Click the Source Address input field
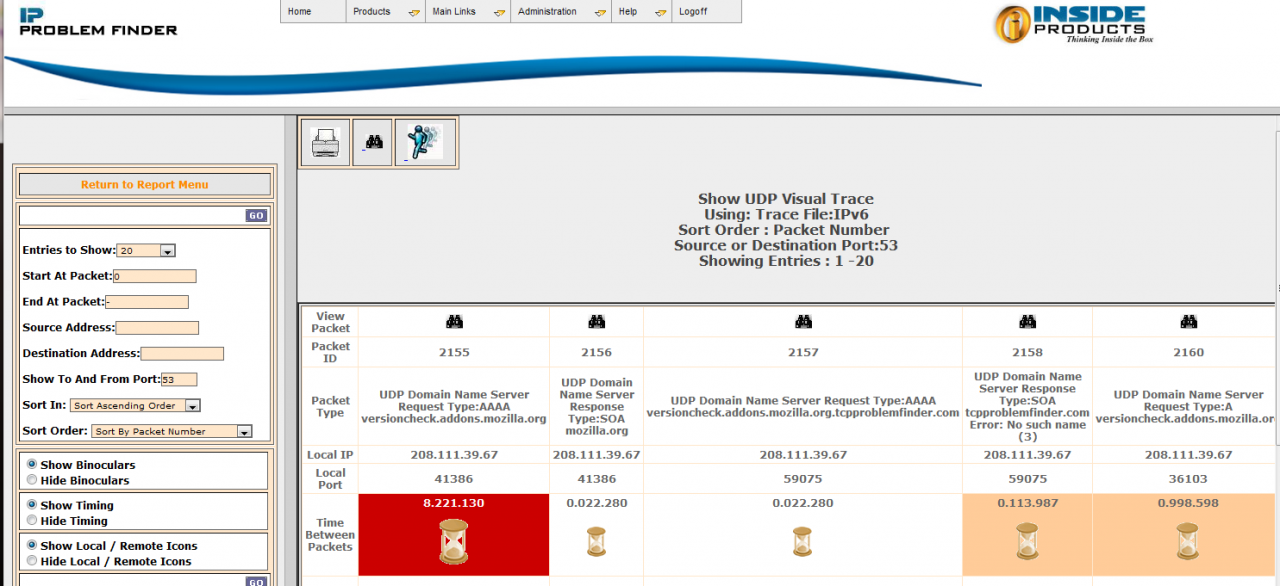The width and height of the screenshot is (1280, 586). pos(157,328)
